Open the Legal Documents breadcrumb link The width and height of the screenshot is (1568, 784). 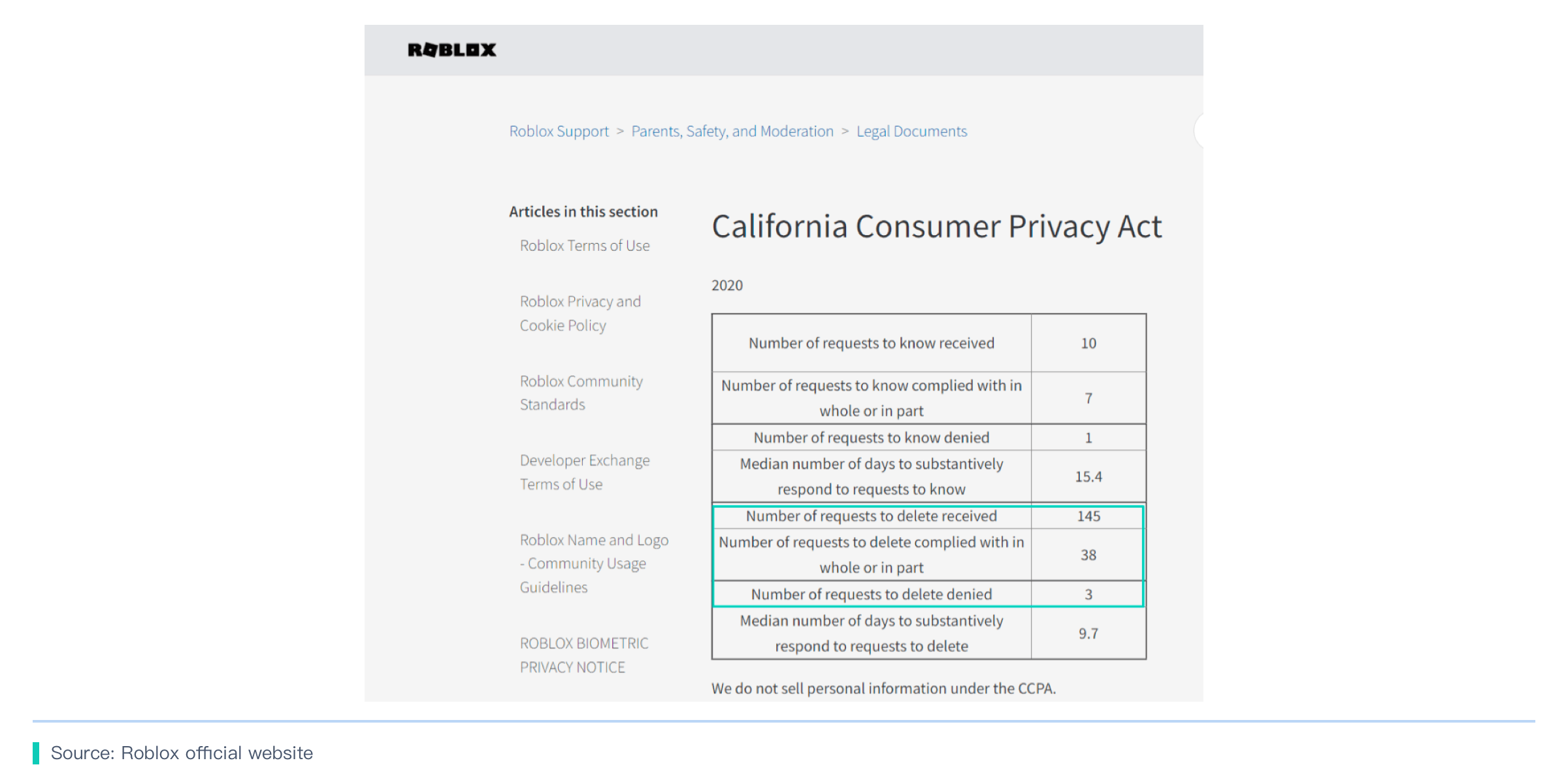911,131
